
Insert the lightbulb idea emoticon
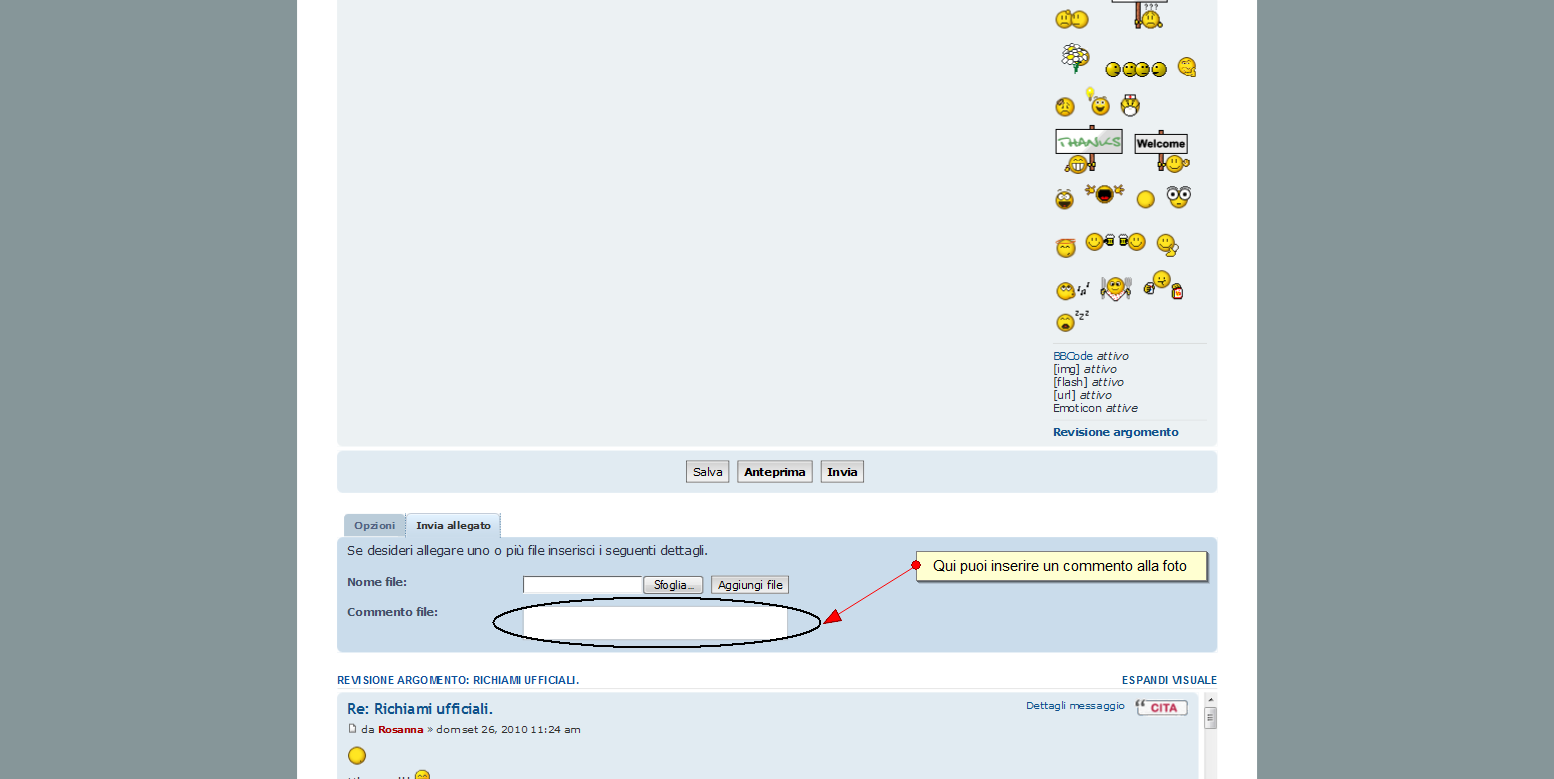tap(1098, 102)
